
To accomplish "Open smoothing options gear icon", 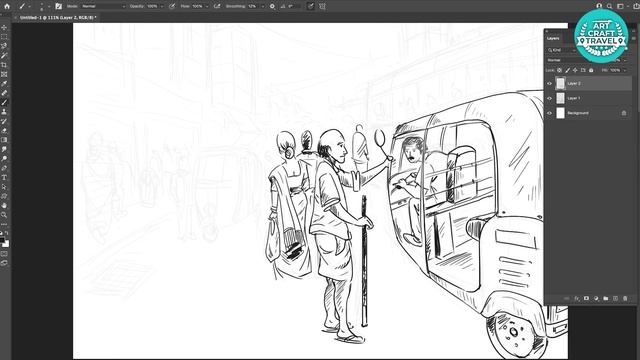I will click(x=272, y=6).
